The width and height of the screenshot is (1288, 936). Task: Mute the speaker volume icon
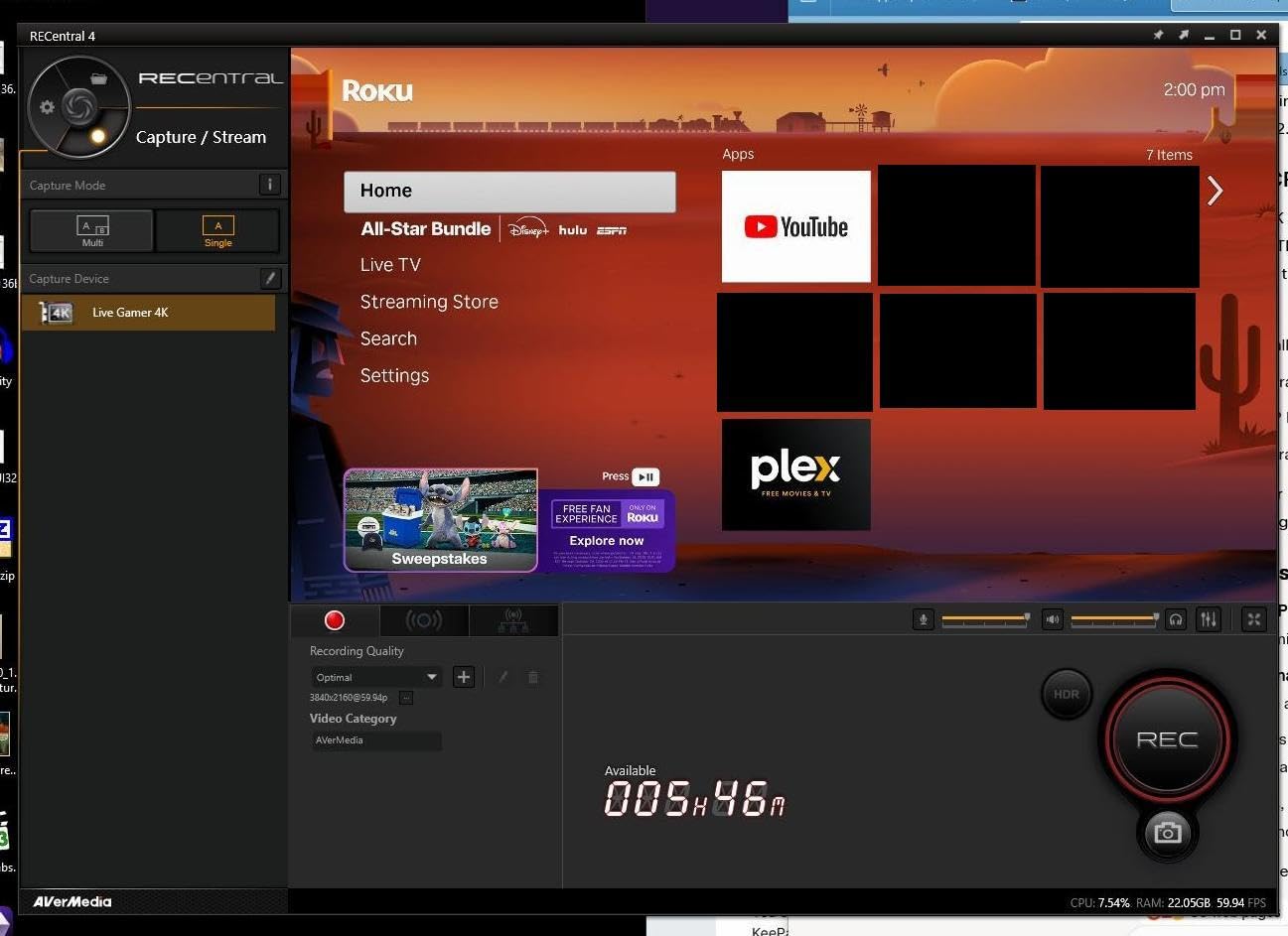(1053, 619)
